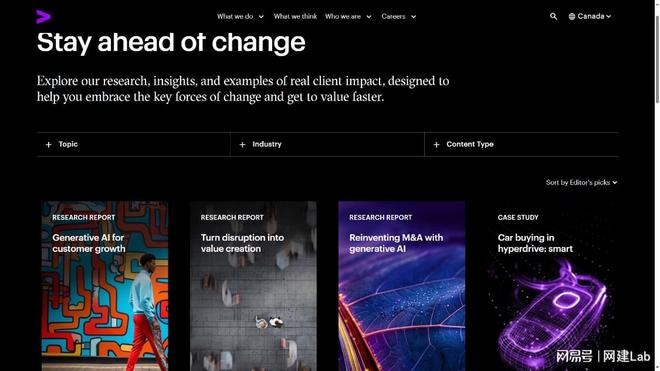Go to What we think
Viewport: 660px width, 371px height.
tap(295, 16)
